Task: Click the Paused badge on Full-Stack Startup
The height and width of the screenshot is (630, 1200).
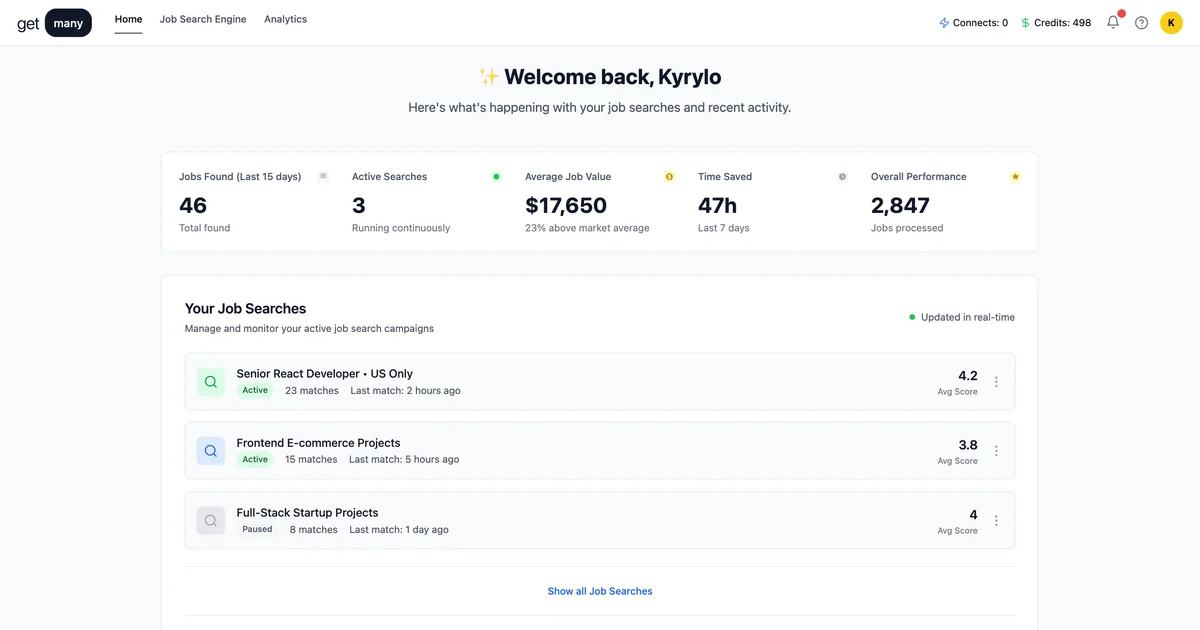Action: click(257, 529)
